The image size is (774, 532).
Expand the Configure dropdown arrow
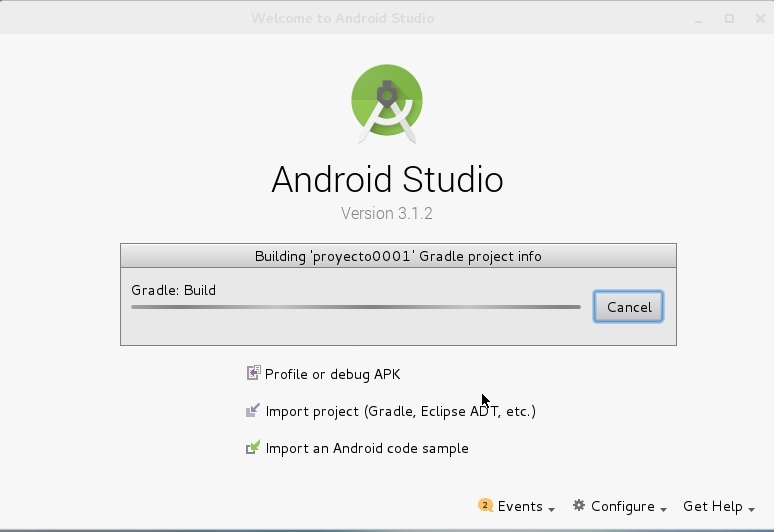(663, 509)
